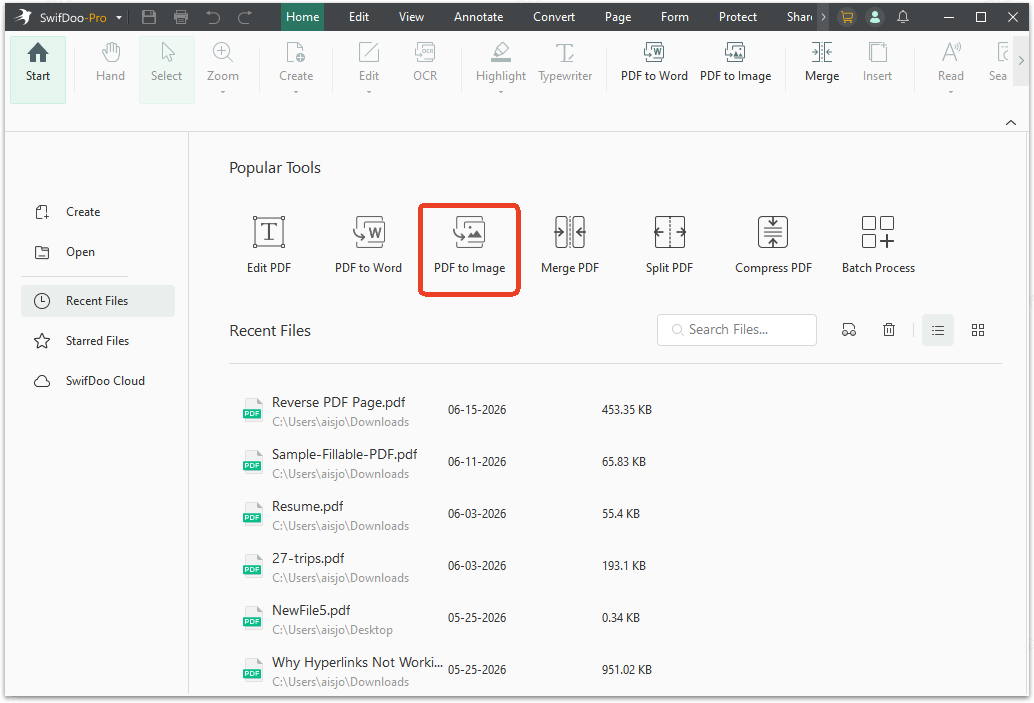Image resolution: width=1034 pixels, height=703 pixels.
Task: Click the glasses icon beside file search
Action: [x=849, y=330]
